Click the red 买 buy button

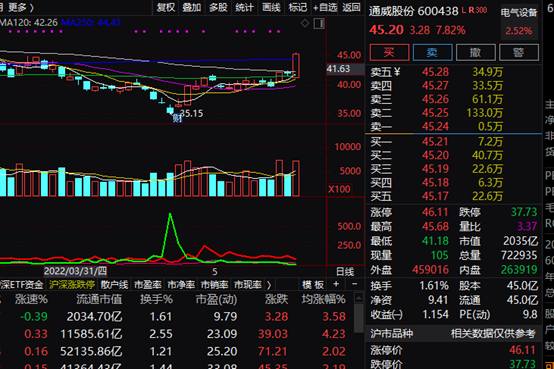389,52
